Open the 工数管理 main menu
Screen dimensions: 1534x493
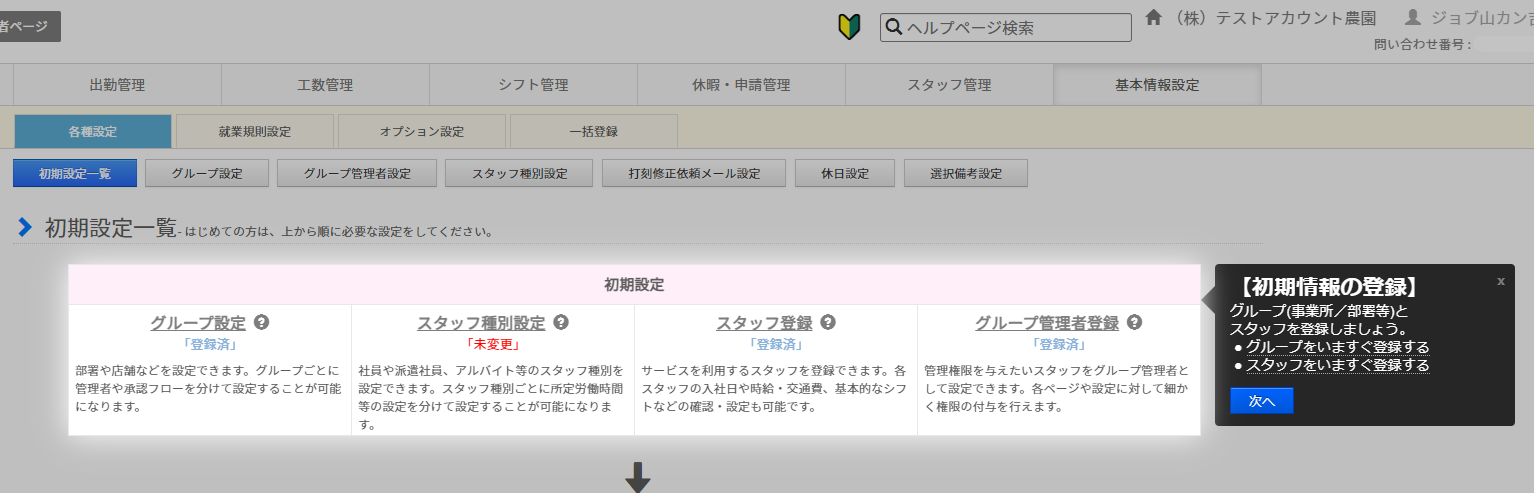tap(325, 85)
